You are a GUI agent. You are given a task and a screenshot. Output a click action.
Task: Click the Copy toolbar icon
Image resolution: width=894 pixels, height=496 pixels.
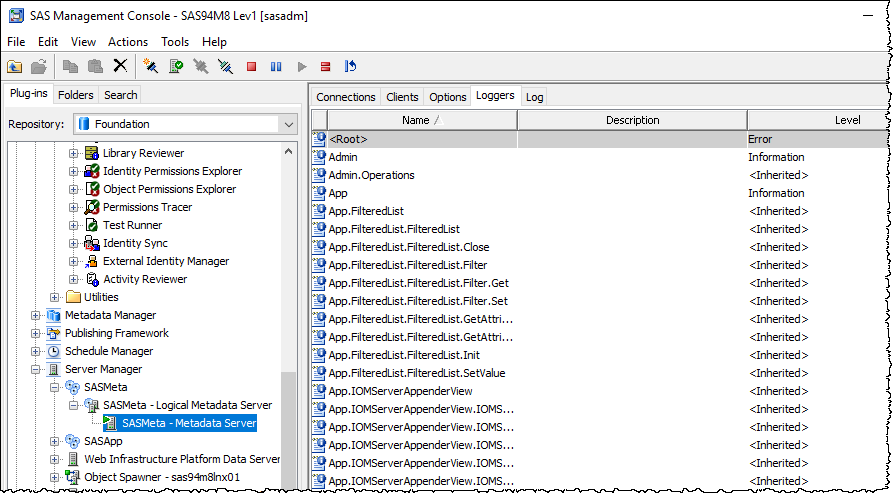coord(70,67)
